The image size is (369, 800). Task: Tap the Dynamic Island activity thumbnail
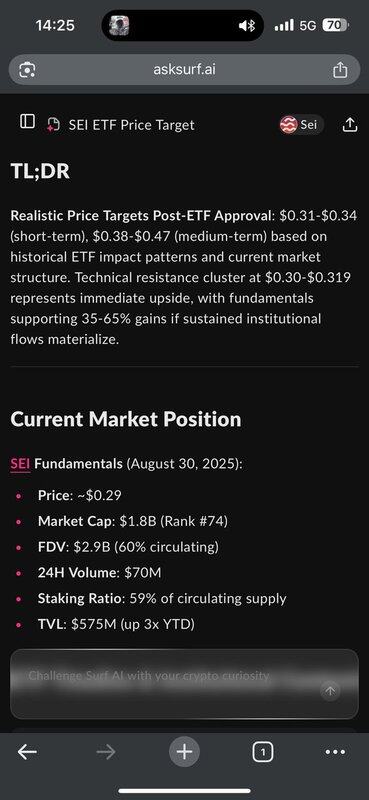pyautogui.click(x=118, y=25)
